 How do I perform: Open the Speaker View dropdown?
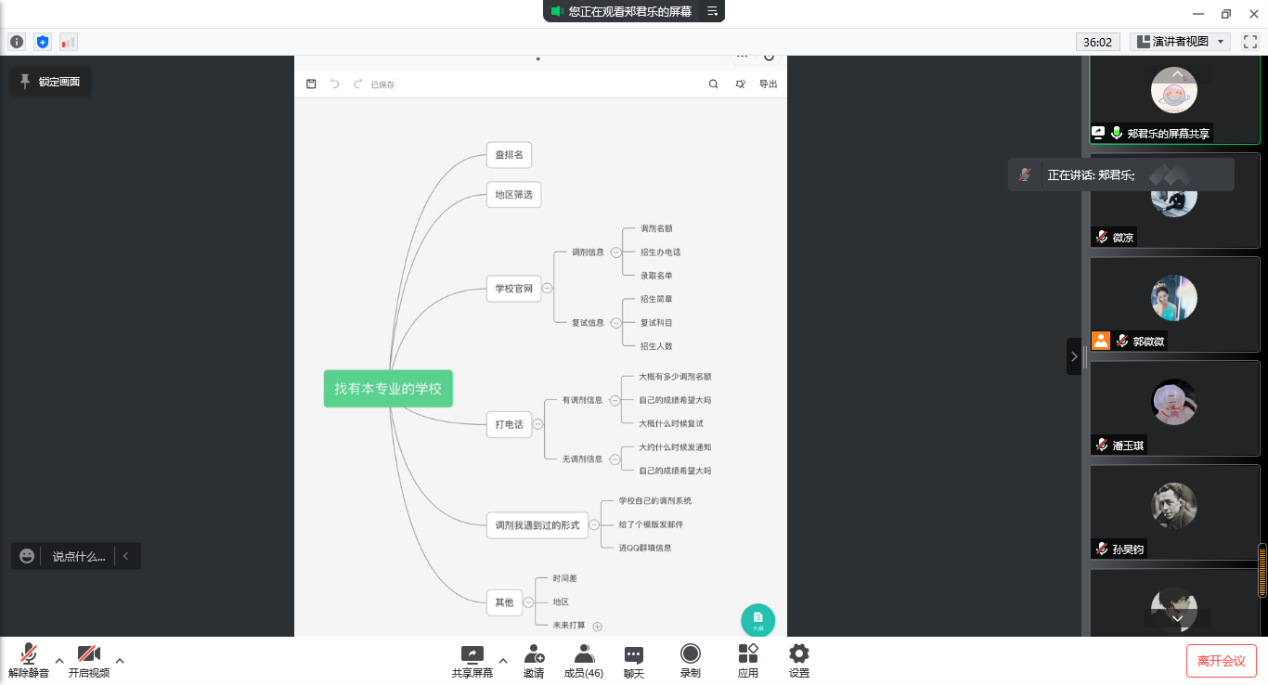1180,42
